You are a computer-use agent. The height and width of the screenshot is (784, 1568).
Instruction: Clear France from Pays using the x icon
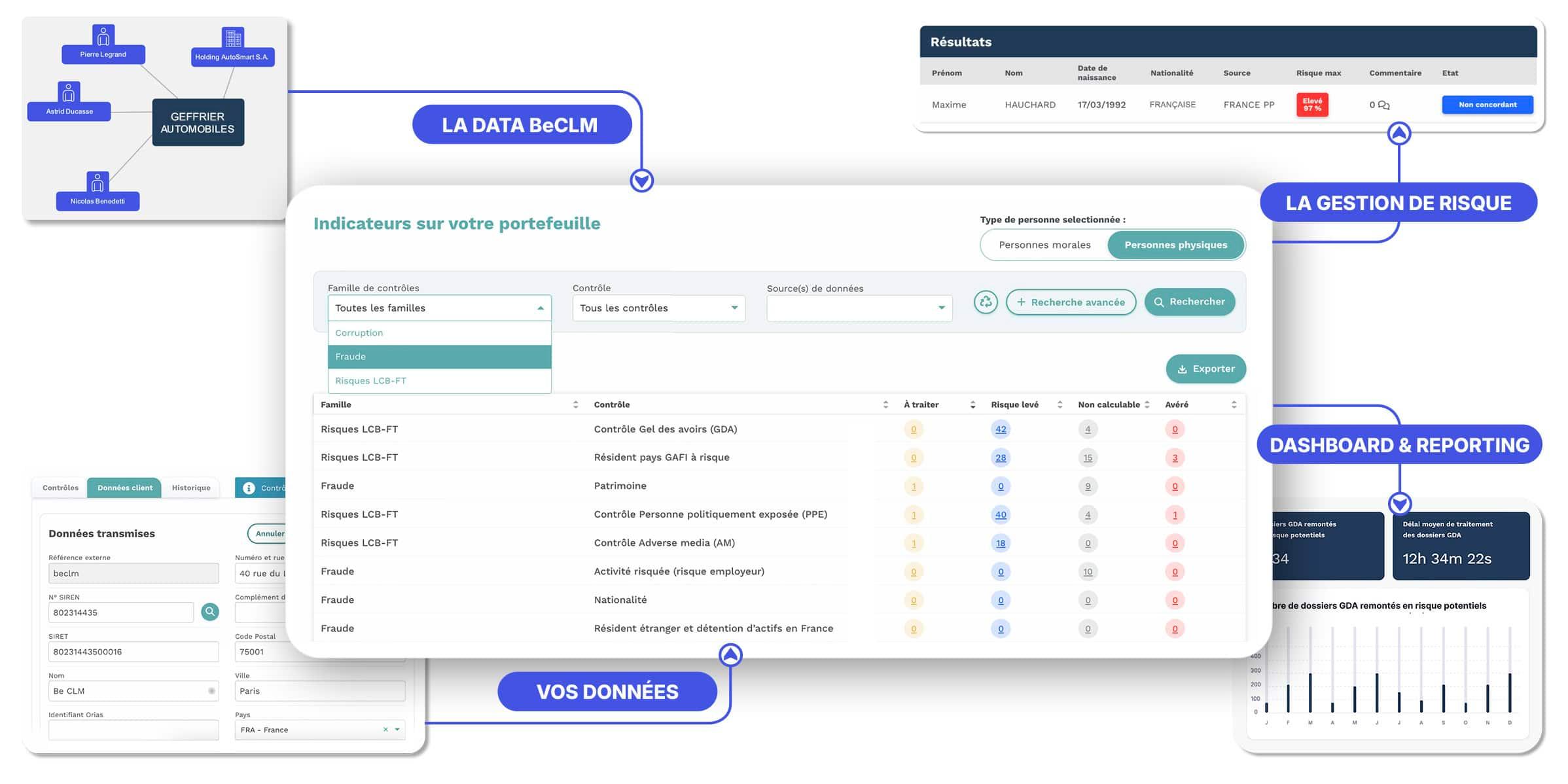(386, 729)
